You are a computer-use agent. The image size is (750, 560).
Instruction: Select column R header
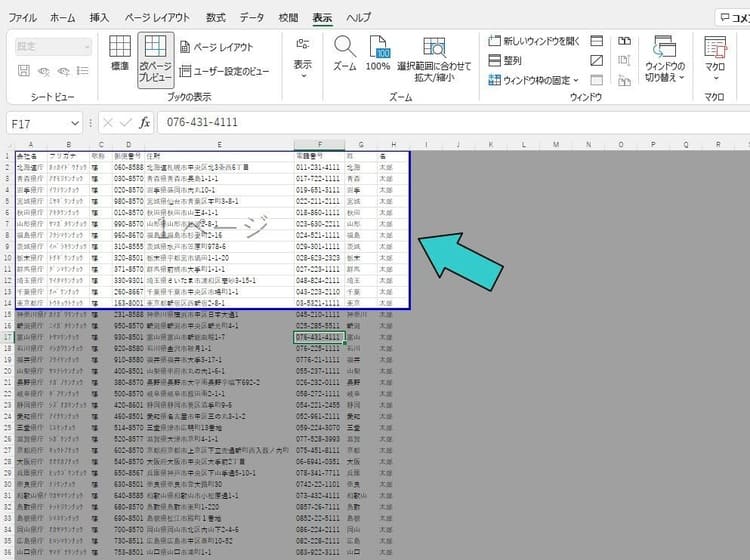click(718, 144)
